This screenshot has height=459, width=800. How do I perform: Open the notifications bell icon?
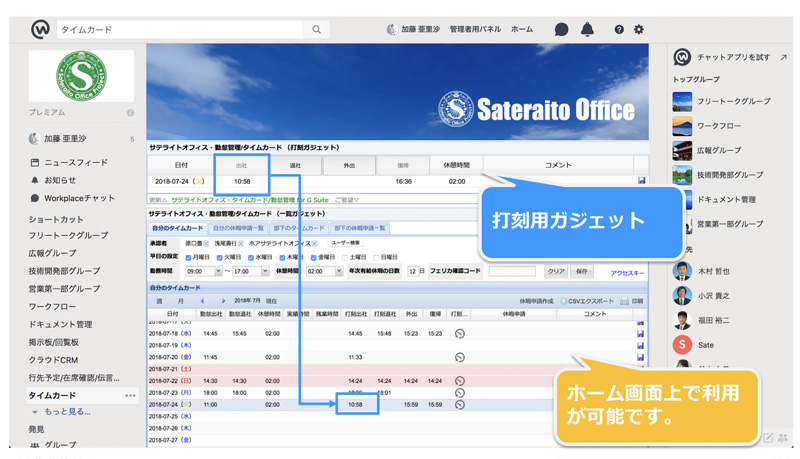tap(587, 30)
